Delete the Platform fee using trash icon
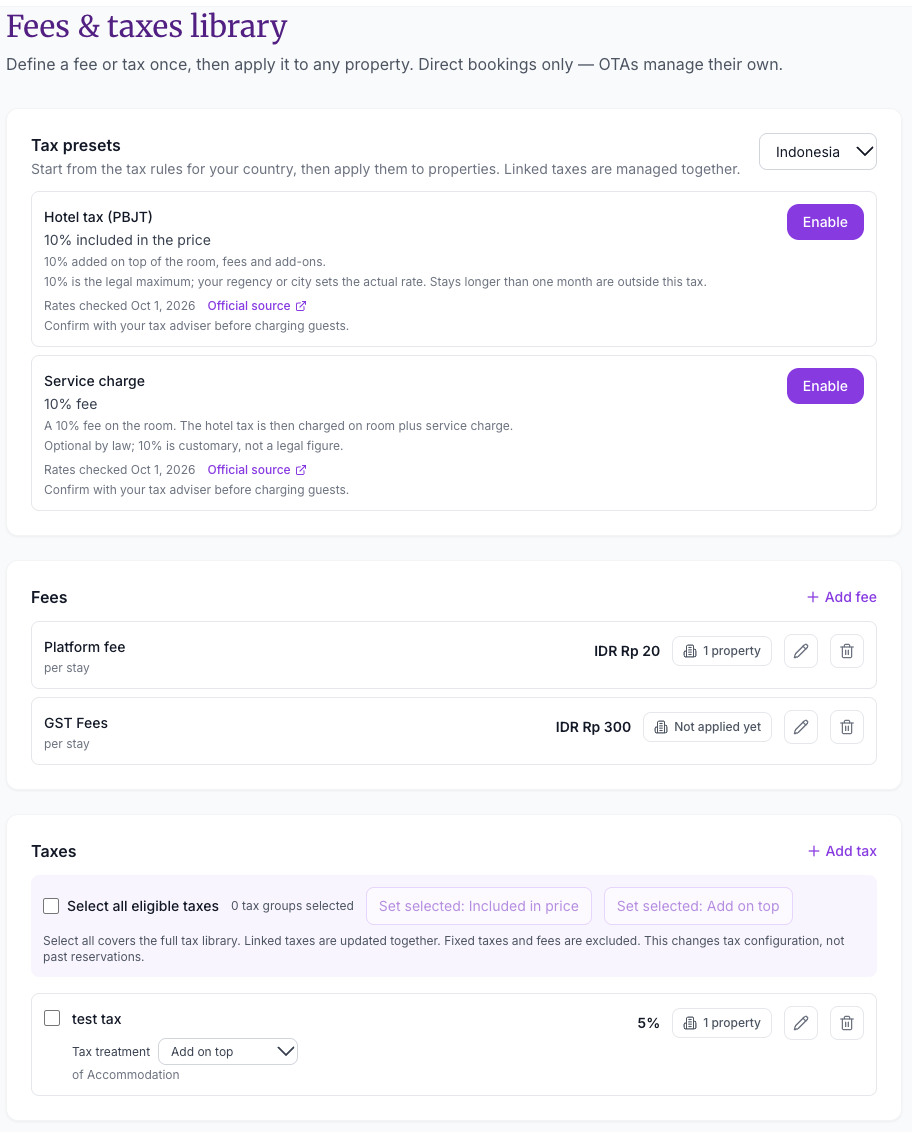Viewport: 912px width, 1132px height. click(847, 651)
